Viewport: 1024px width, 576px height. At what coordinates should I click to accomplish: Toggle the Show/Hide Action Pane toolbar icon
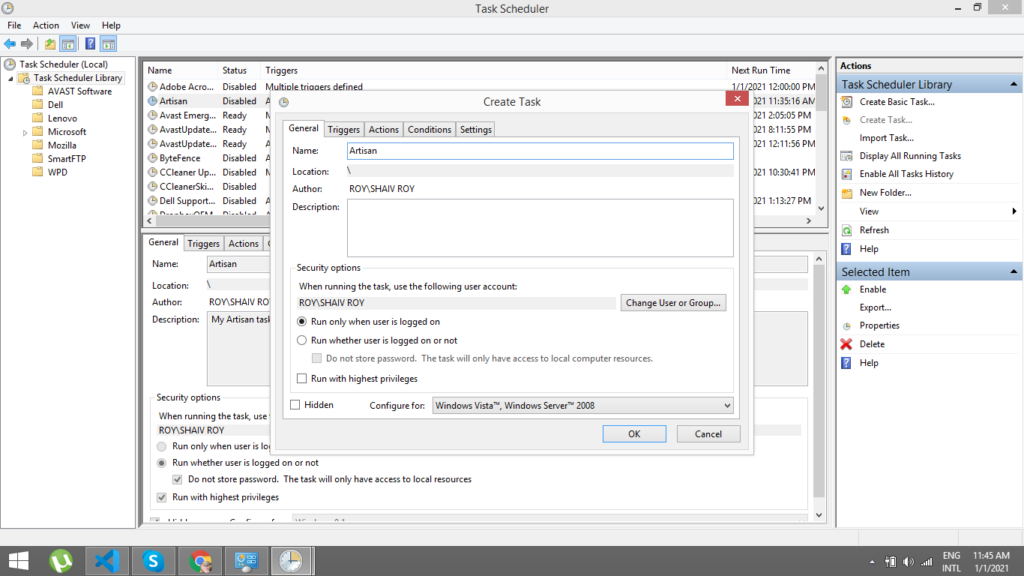coord(108,44)
